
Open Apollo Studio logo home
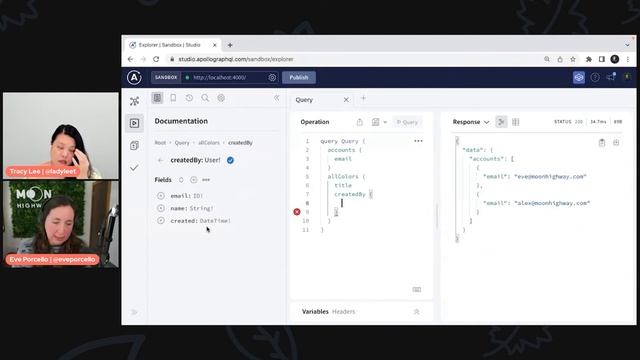[x=134, y=78]
